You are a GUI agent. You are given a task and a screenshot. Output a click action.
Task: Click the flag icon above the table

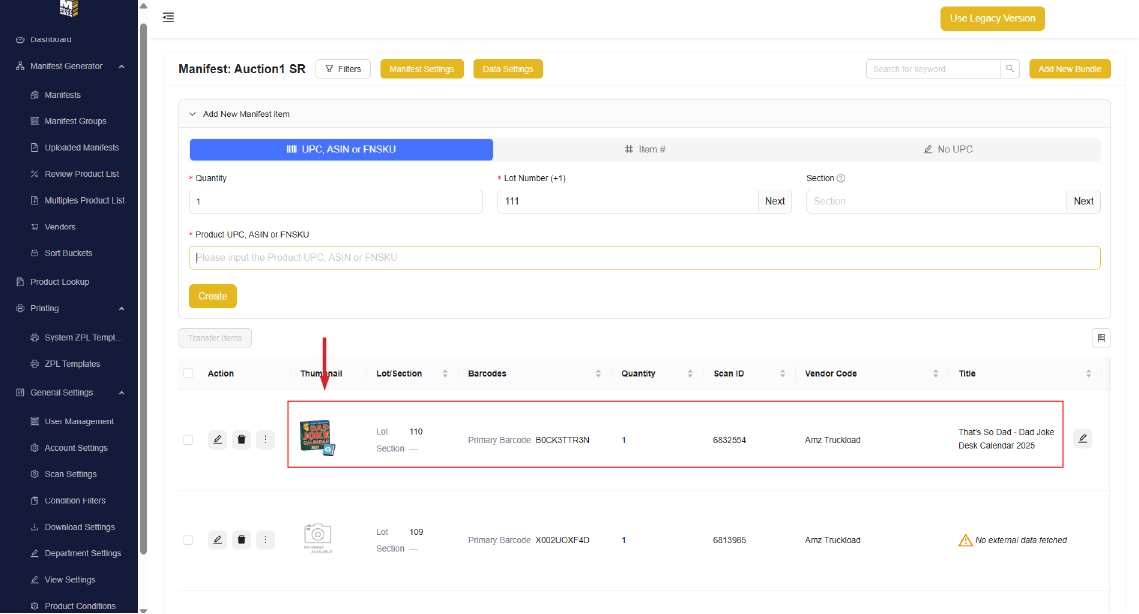tap(1101, 338)
